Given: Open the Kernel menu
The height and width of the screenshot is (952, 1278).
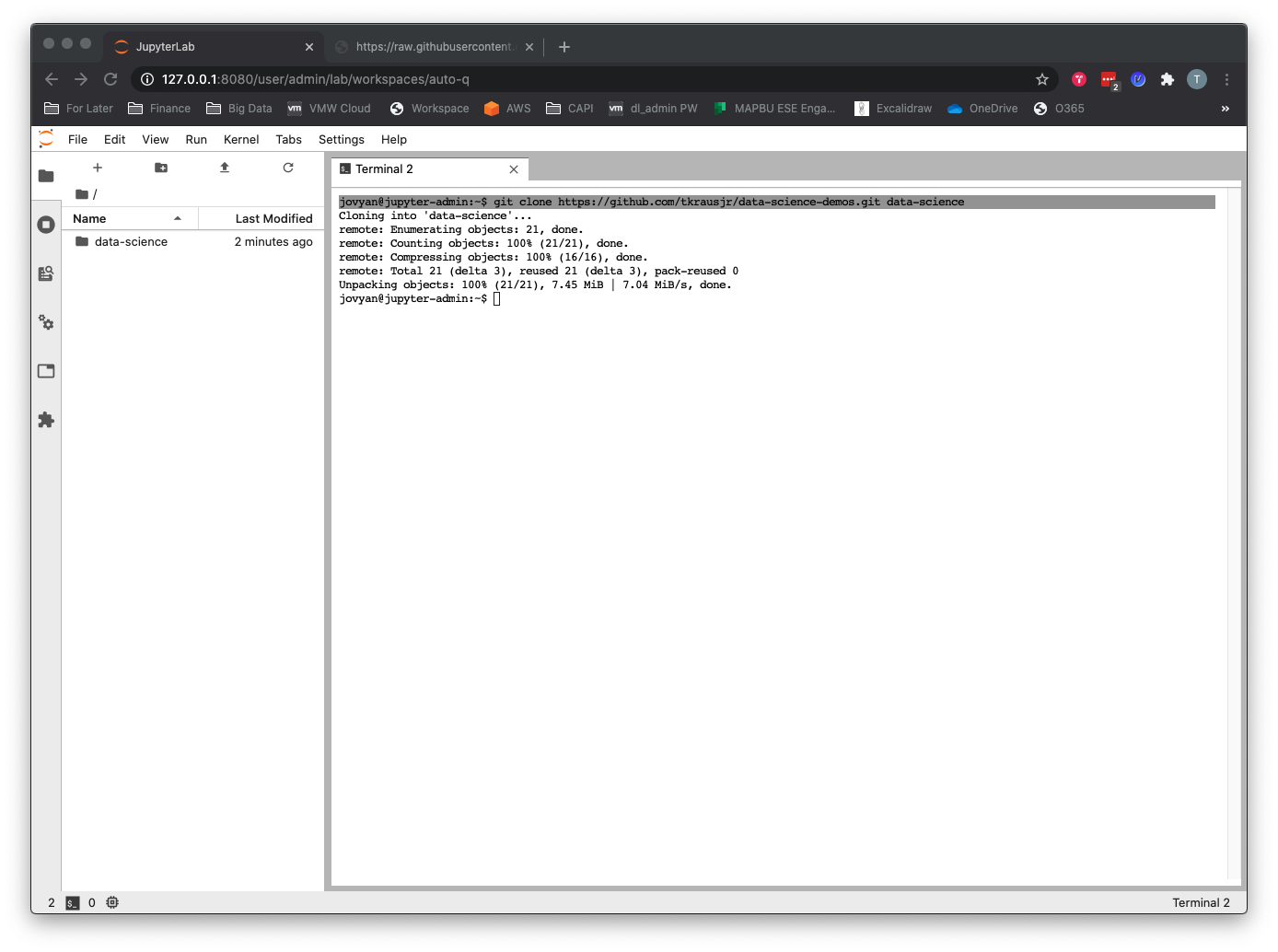Looking at the screenshot, I should coord(241,139).
